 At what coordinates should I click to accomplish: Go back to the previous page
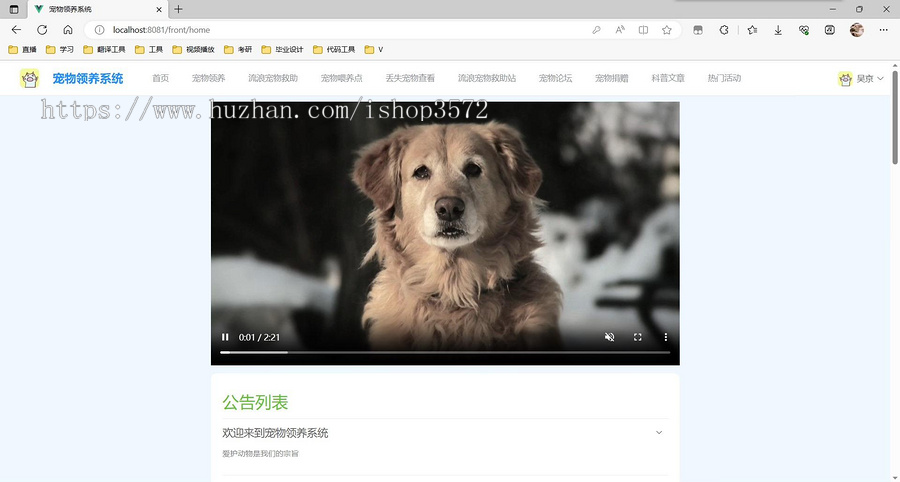click(16, 30)
